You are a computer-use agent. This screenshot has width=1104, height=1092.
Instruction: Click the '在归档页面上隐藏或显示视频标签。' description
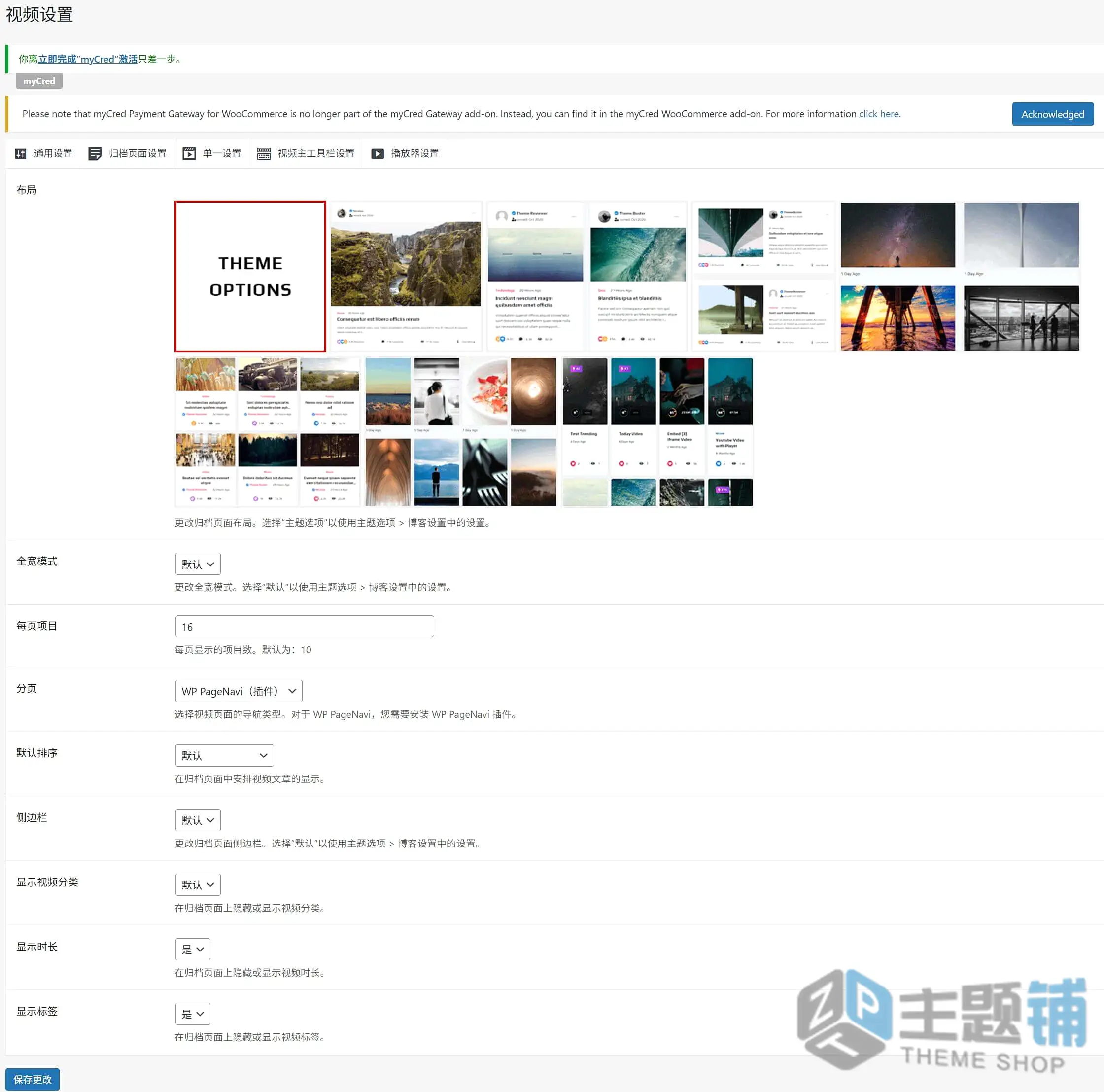251,1037
